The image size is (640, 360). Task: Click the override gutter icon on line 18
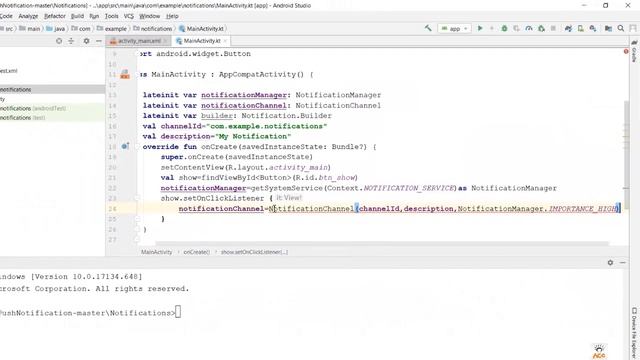coord(125,146)
